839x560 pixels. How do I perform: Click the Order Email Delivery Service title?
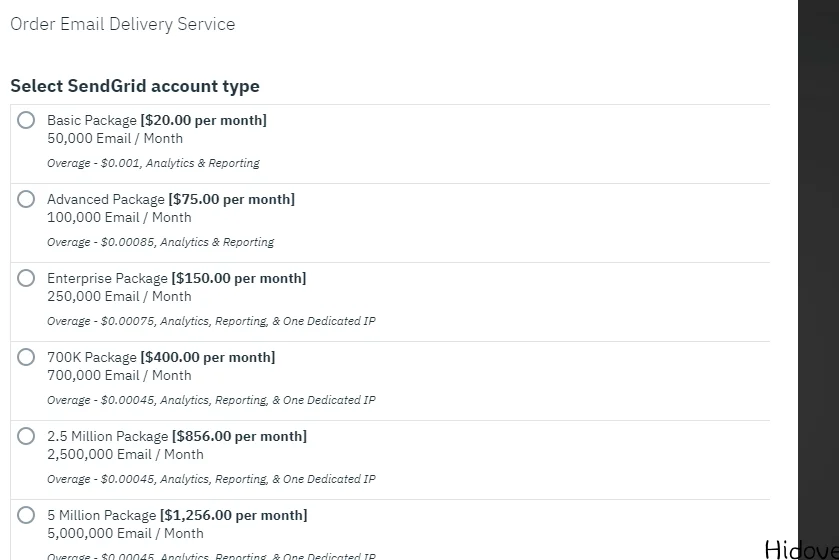123,24
